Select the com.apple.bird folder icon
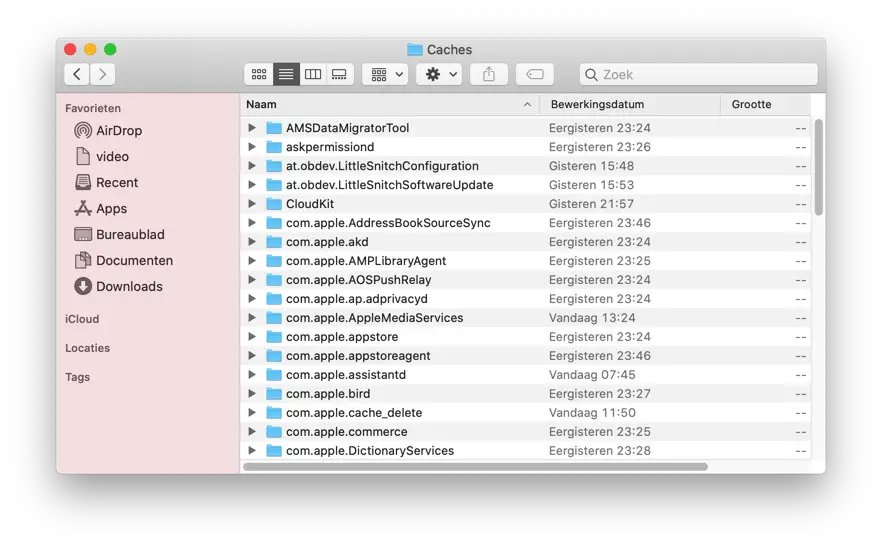This screenshot has height=548, width=882. click(274, 394)
